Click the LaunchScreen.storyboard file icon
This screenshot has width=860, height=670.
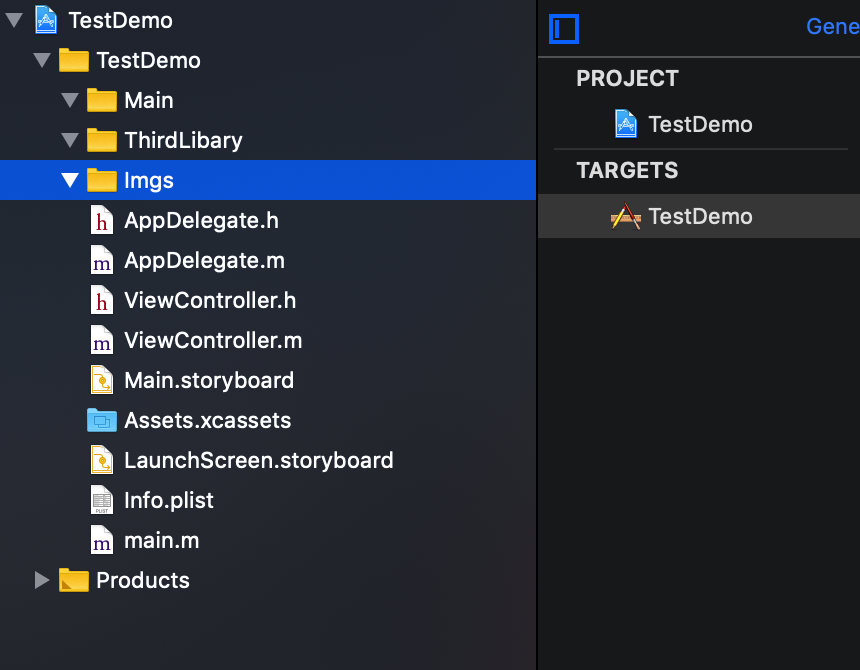pos(101,460)
